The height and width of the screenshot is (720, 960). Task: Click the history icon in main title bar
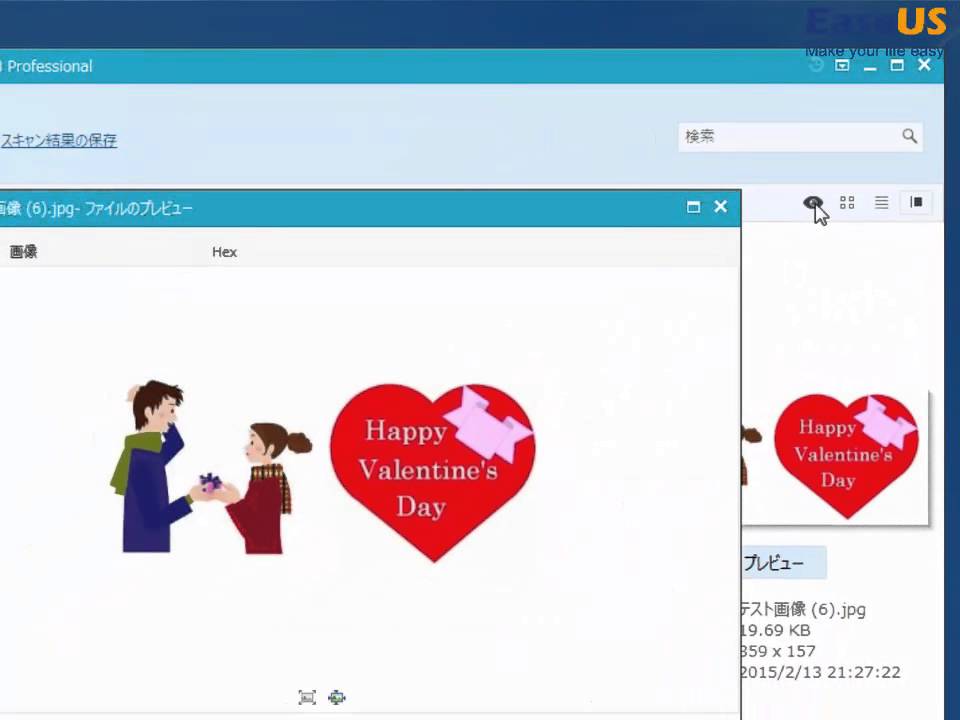(x=816, y=66)
